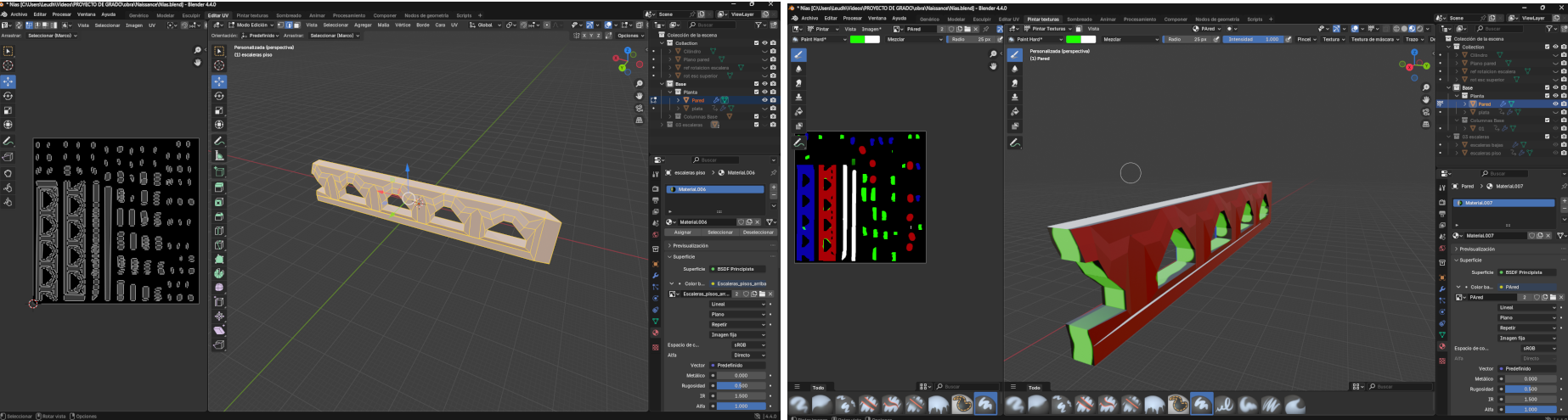This screenshot has height=420, width=1568.
Task: Open the Archivo menu in right window
Action: click(x=809, y=18)
